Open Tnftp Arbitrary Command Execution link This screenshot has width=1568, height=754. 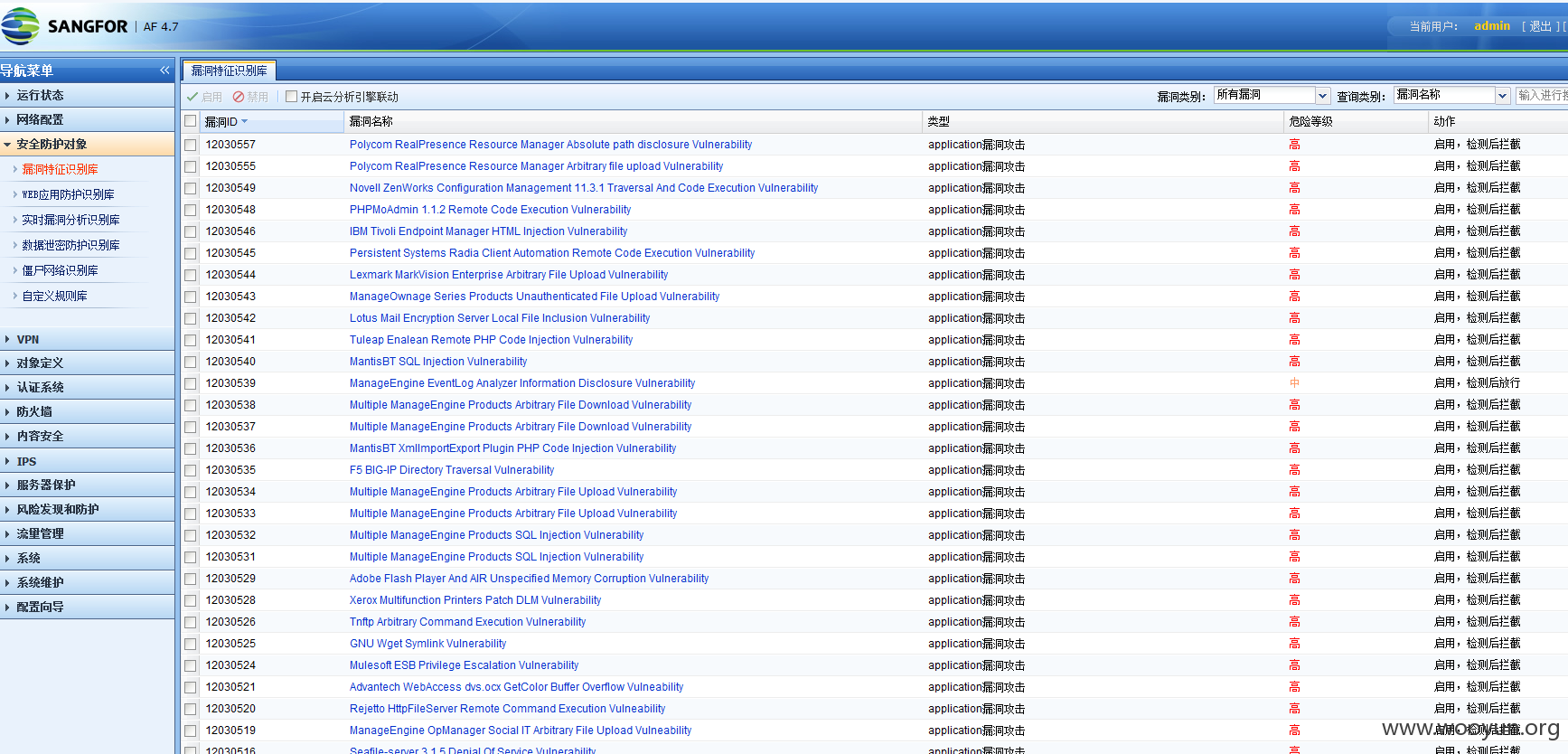pyautogui.click(x=467, y=622)
